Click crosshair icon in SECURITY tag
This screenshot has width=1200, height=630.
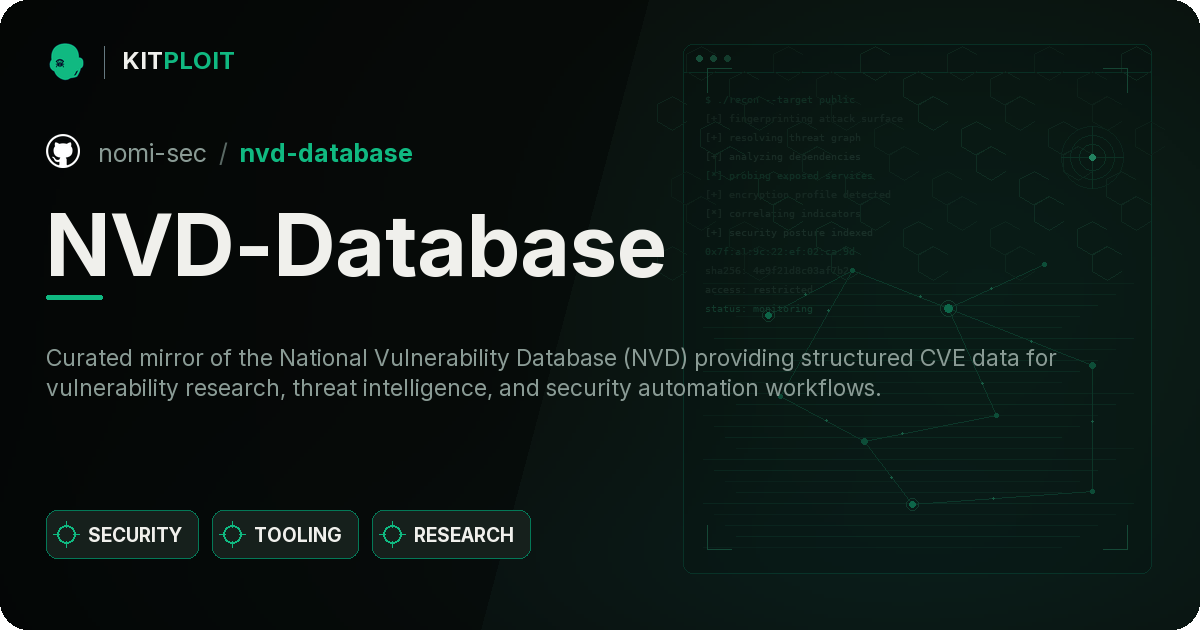click(x=67, y=535)
